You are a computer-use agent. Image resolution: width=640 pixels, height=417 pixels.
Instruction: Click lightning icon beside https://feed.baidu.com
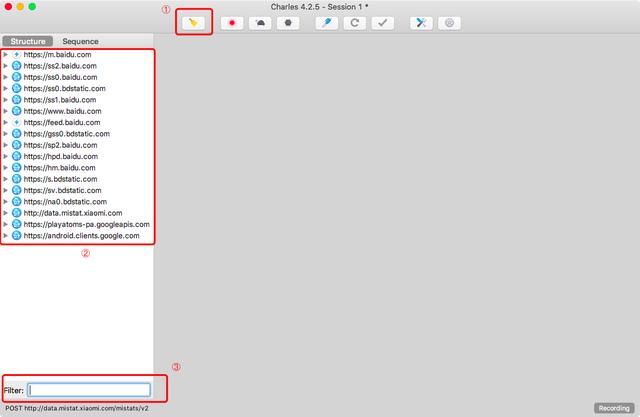pos(17,122)
